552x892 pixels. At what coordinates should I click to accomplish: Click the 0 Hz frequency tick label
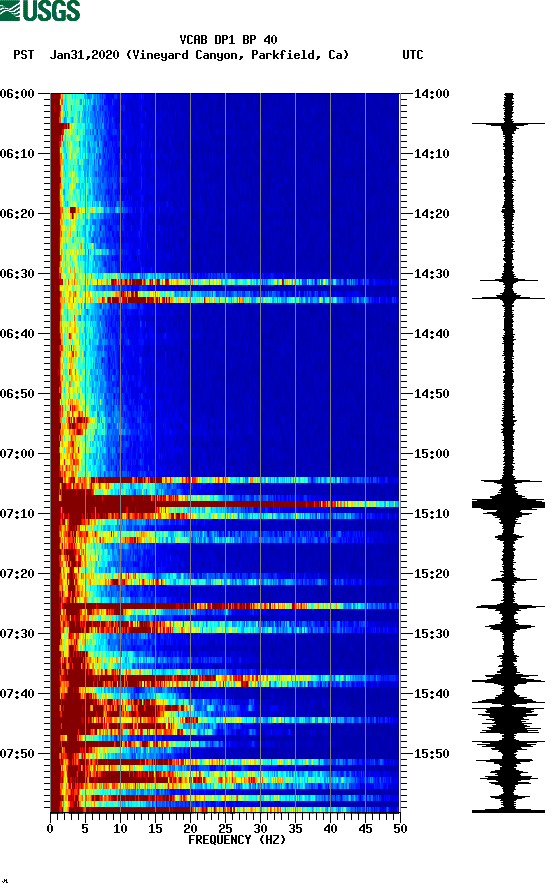tap(50, 829)
